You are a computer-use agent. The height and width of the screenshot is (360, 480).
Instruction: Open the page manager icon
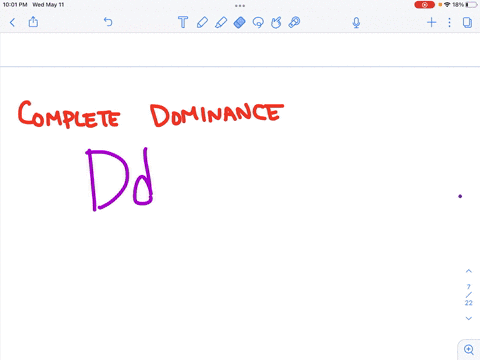point(467,22)
